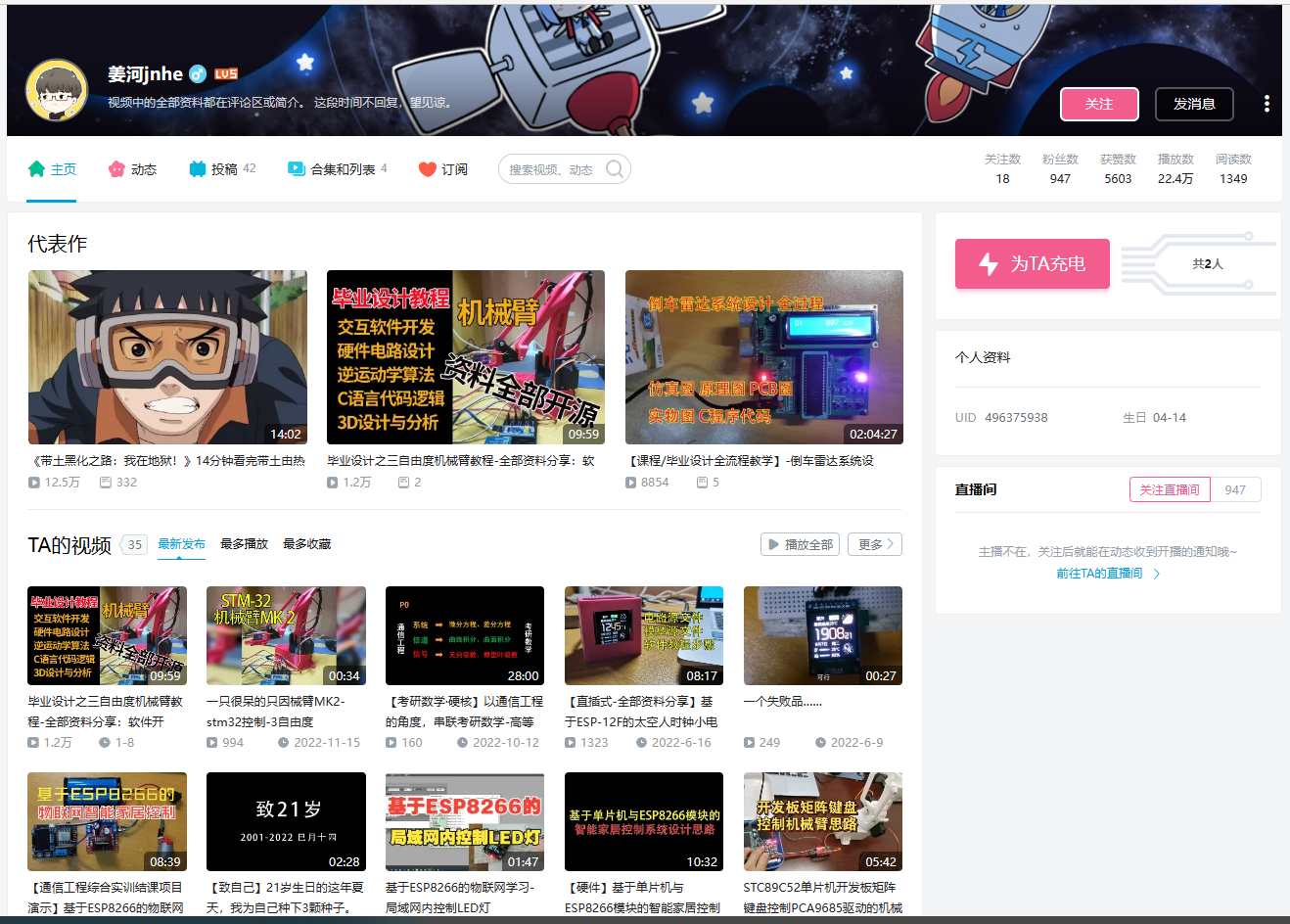Image resolution: width=1290 pixels, height=924 pixels.
Task: Click the 播放数 22.4万 stat
Action: [1175, 168]
